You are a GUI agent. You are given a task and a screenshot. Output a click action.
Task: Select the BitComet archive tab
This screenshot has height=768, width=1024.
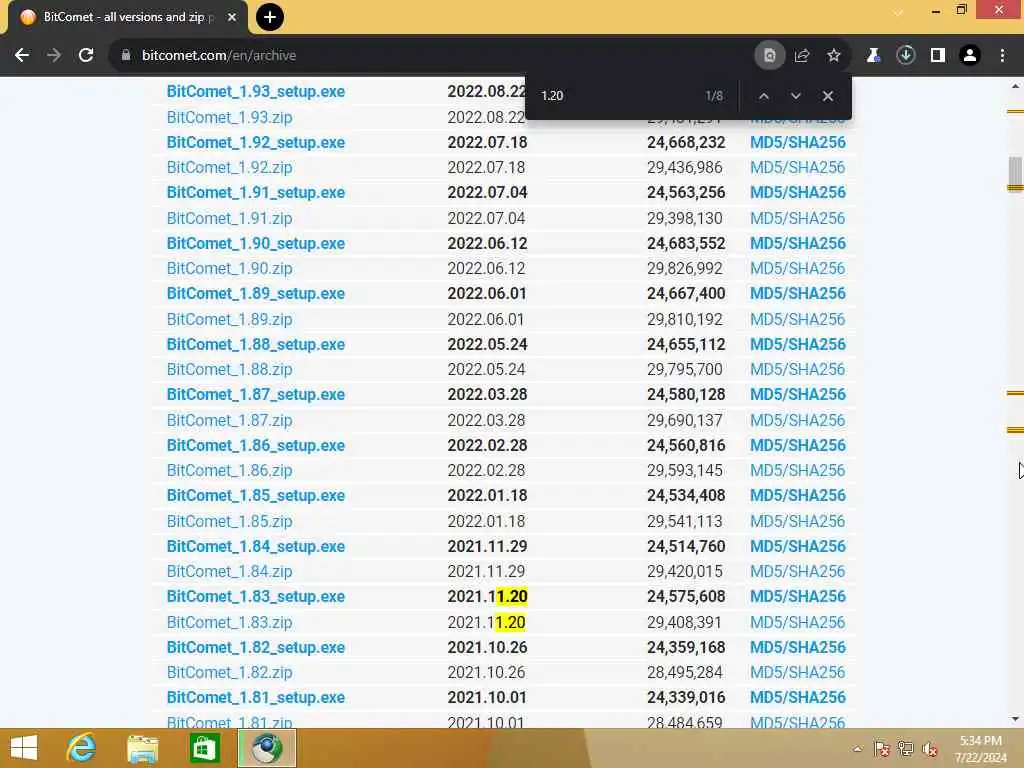point(124,18)
